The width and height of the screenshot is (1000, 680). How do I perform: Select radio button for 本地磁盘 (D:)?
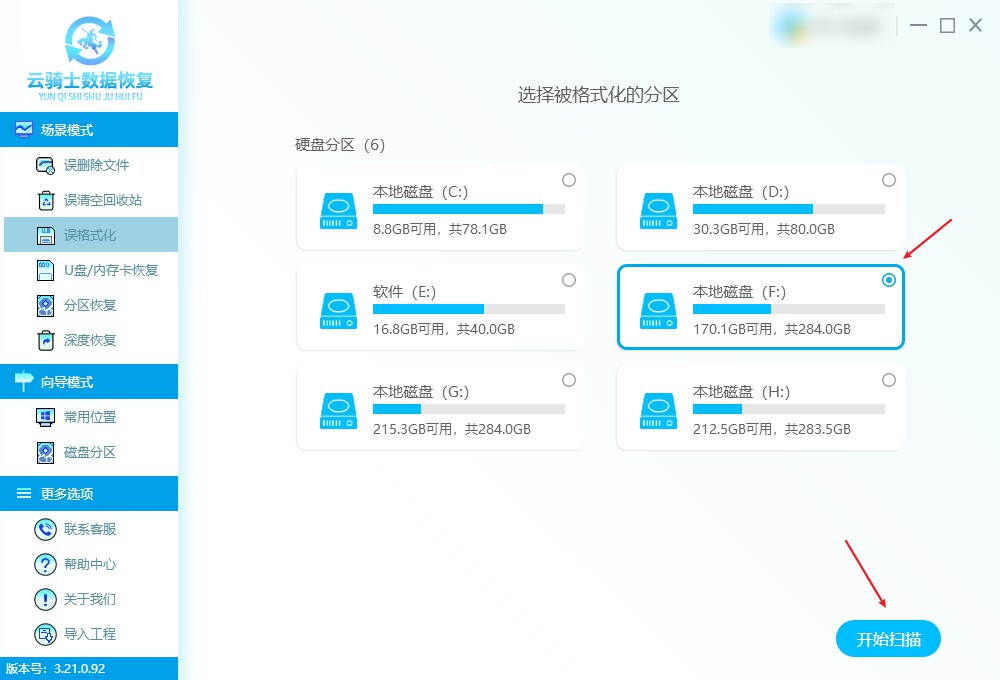click(888, 180)
